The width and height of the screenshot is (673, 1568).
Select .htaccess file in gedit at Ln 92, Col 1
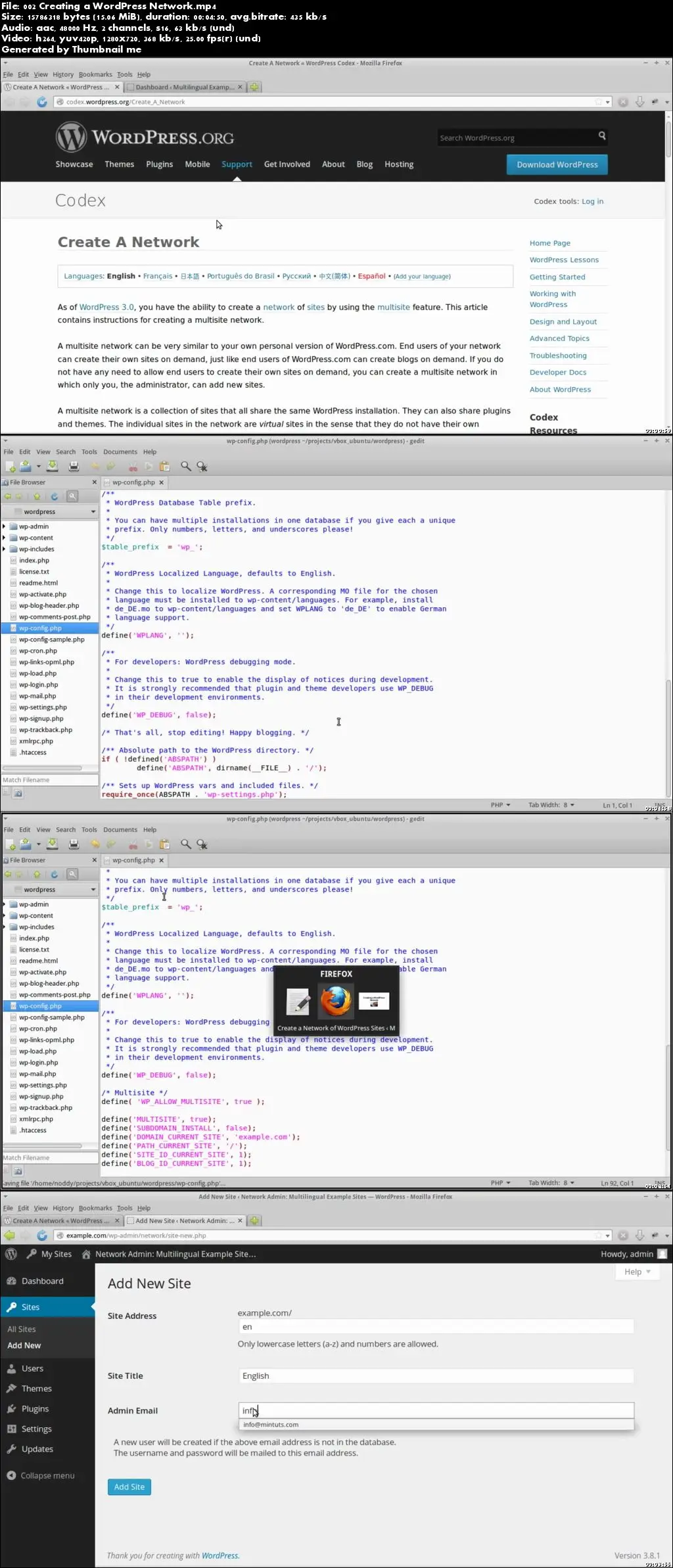pyautogui.click(x=33, y=1130)
